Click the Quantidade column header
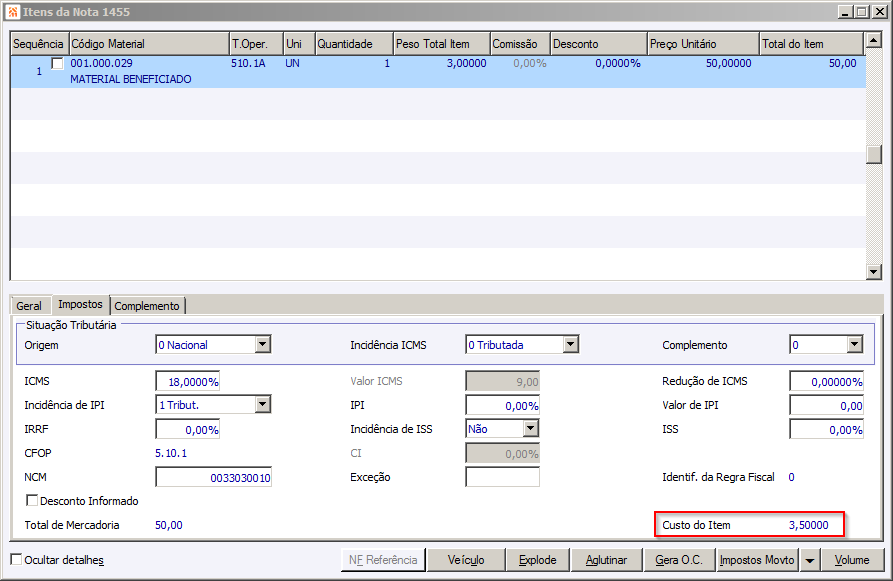893x581 pixels. coord(354,44)
